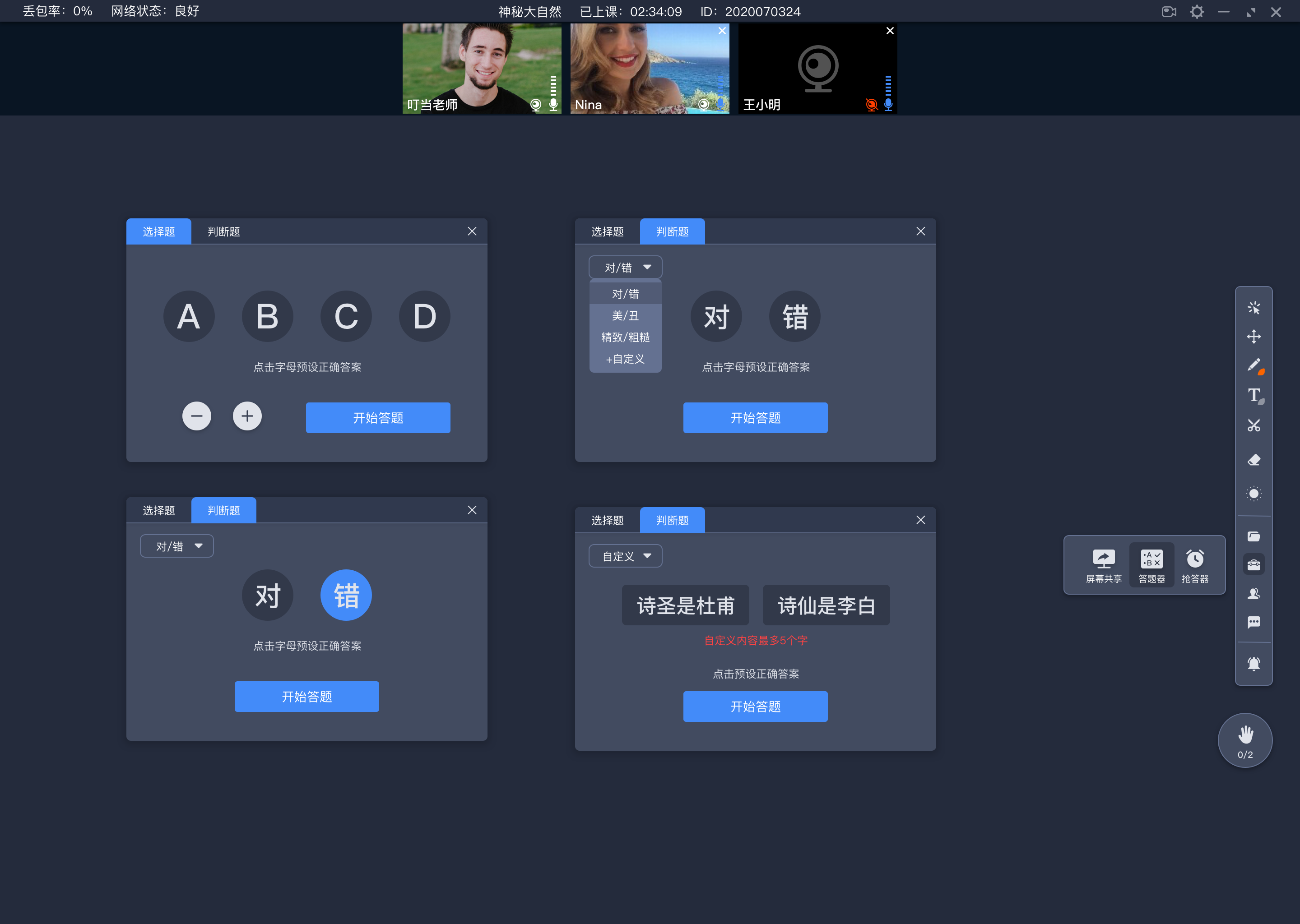Viewport: 1300px width, 924px height.
Task: Switch to 选择题 tab in bottom-left panel
Action: coord(159,510)
